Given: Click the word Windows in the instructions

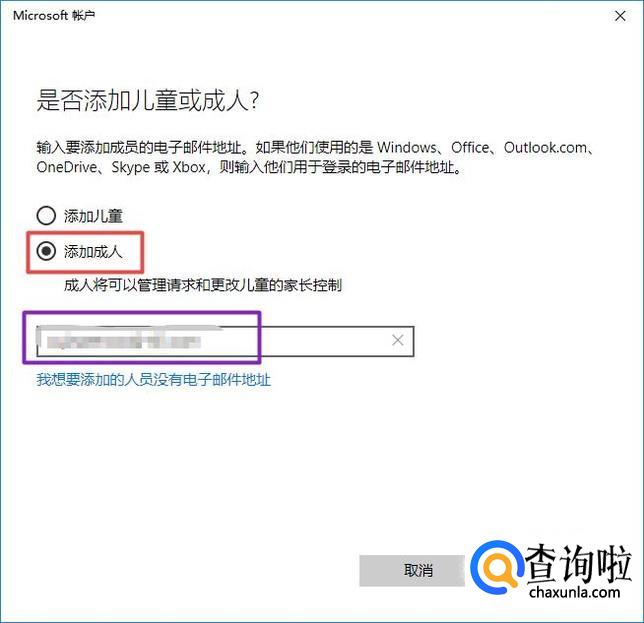Looking at the screenshot, I should [407, 147].
